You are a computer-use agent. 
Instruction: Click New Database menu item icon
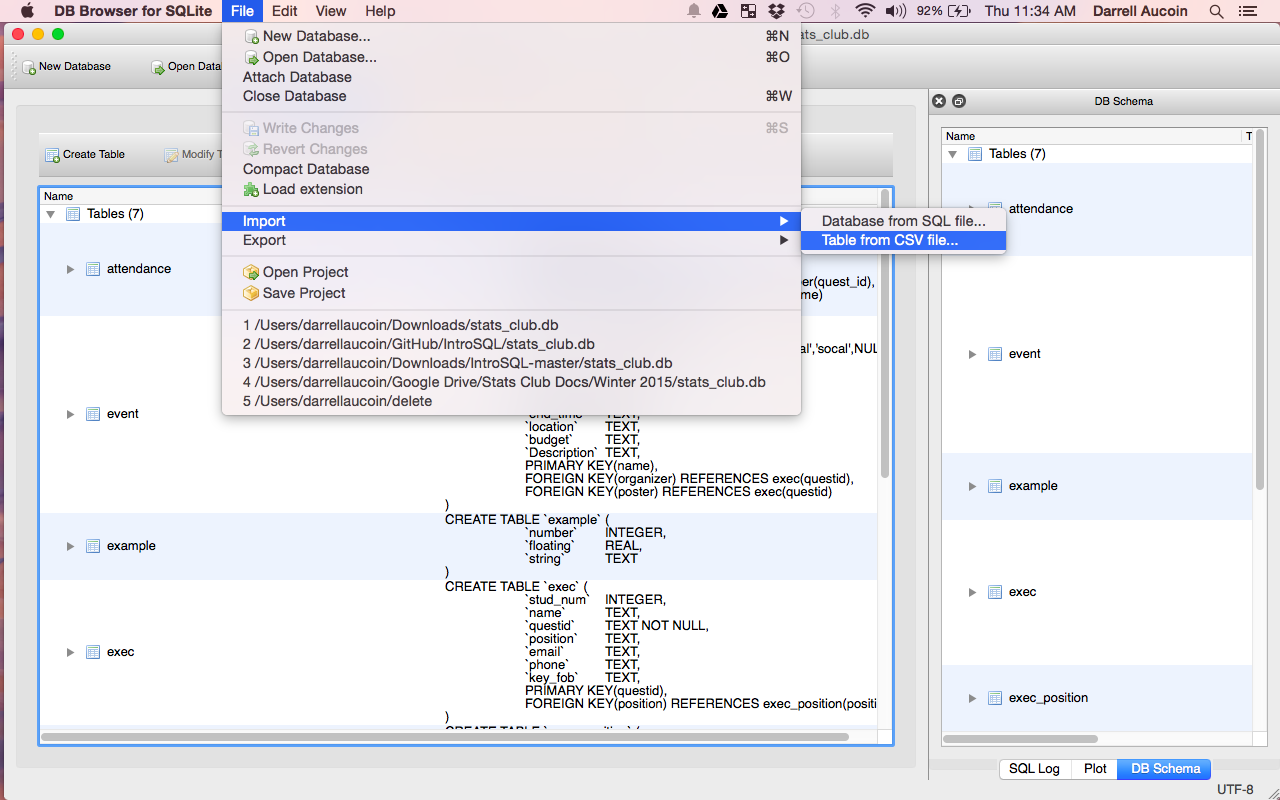point(252,37)
